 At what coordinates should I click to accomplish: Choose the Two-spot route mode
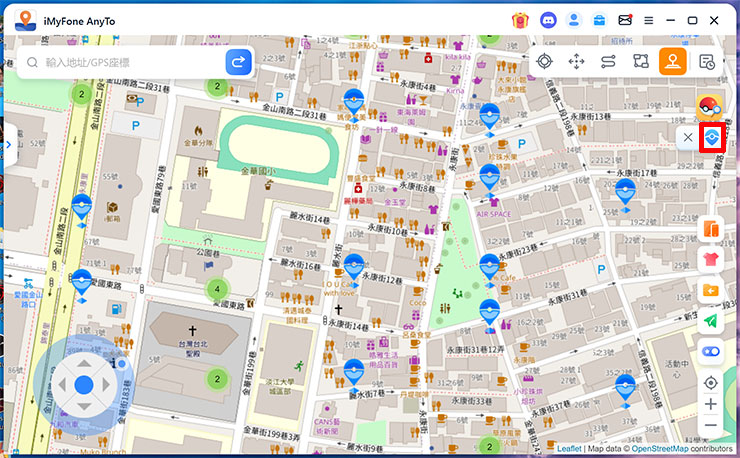tap(608, 62)
